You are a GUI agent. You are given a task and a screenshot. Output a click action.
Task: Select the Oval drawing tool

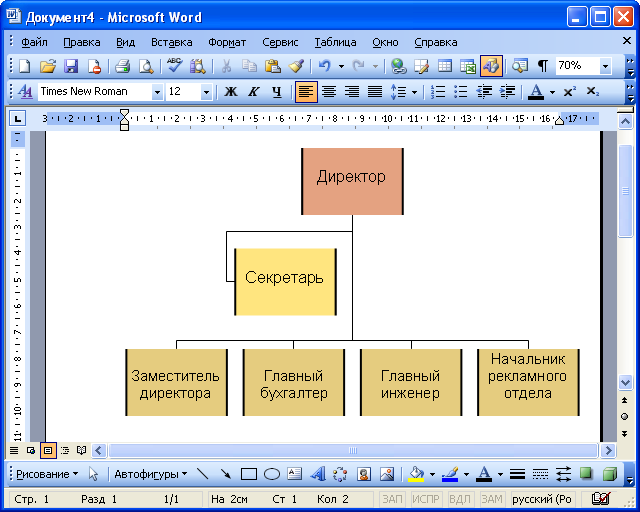click(271, 474)
